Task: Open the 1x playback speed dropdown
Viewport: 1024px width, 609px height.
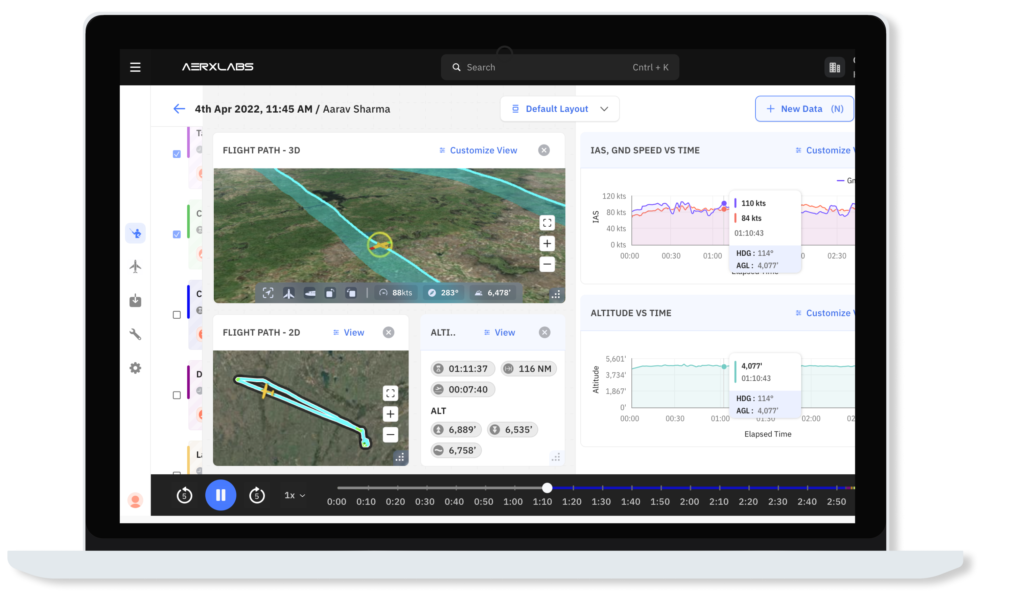Action: point(295,495)
